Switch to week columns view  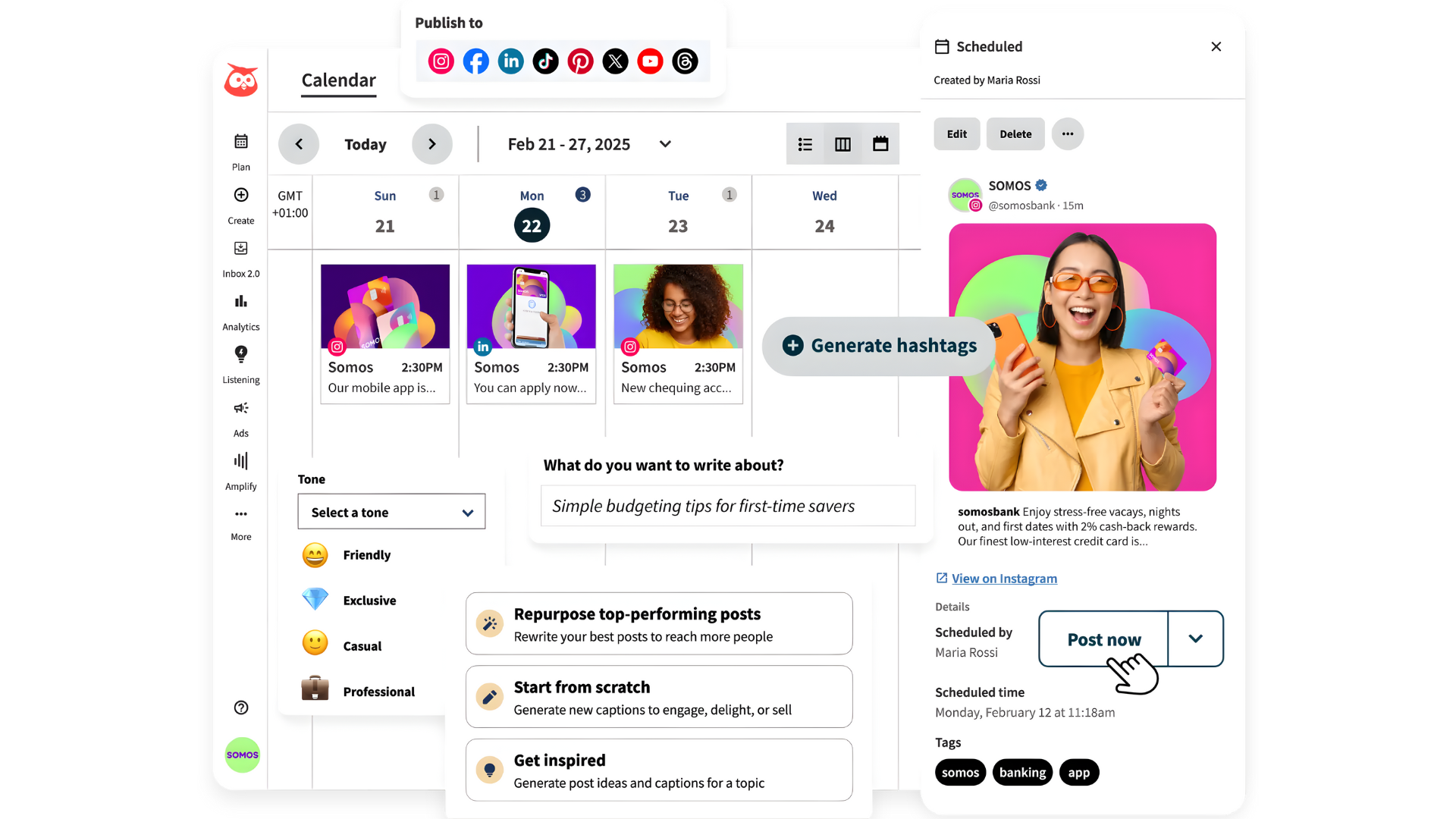click(843, 144)
